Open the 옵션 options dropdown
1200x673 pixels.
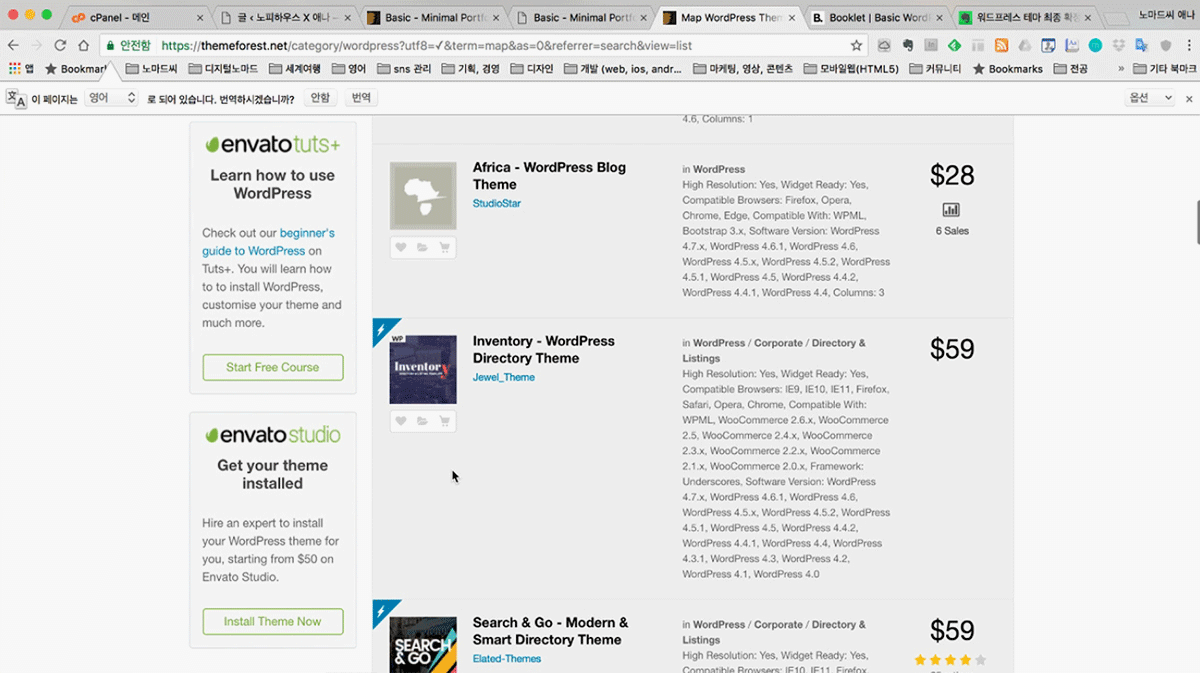[1149, 98]
